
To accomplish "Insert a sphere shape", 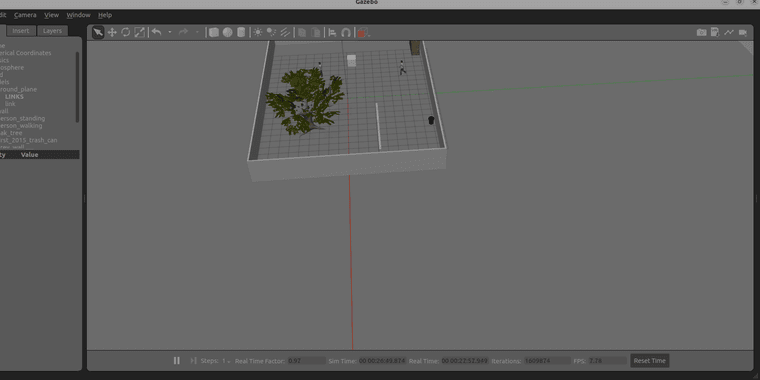I will coord(227,32).
